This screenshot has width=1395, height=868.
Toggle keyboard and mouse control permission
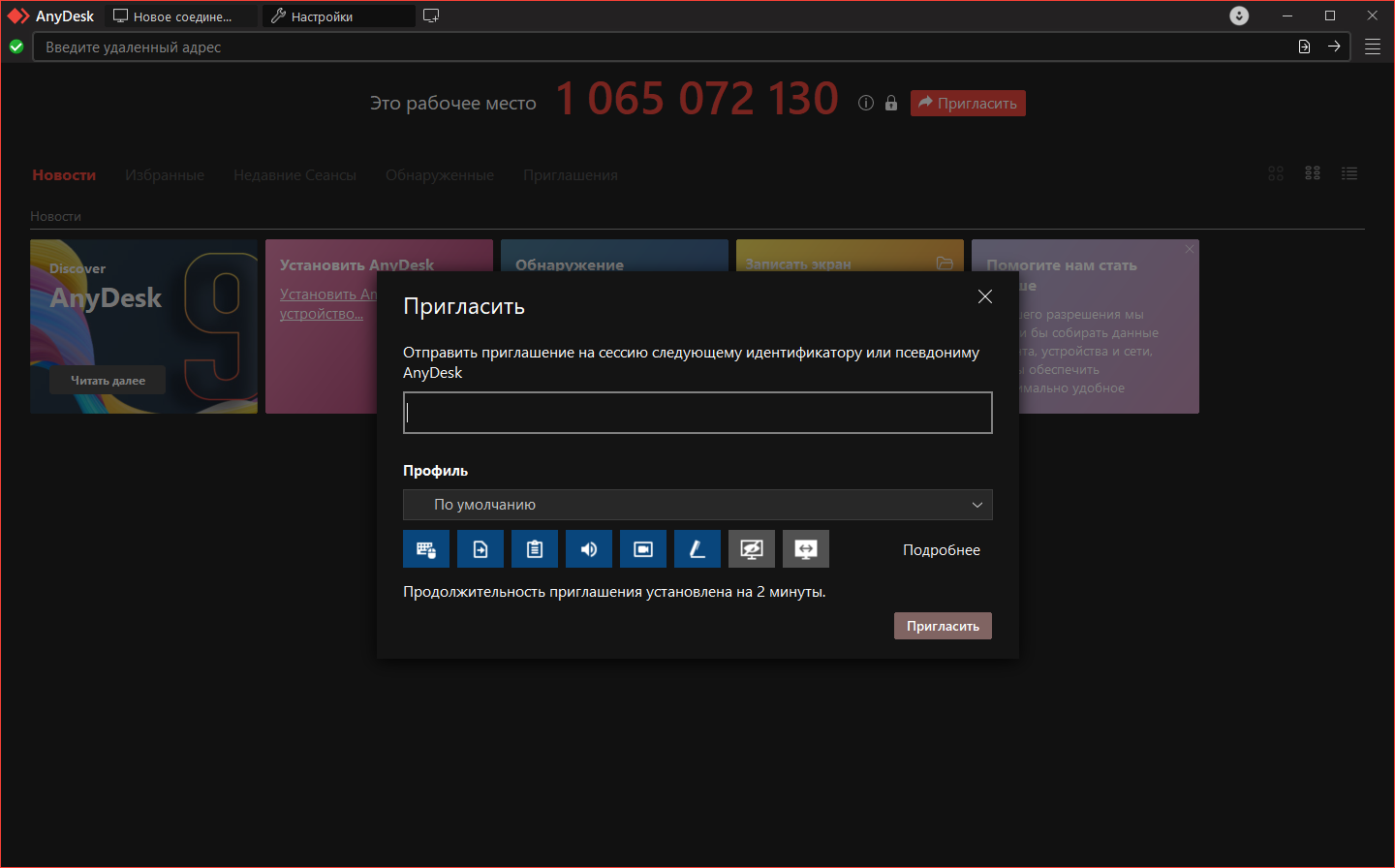pos(426,549)
